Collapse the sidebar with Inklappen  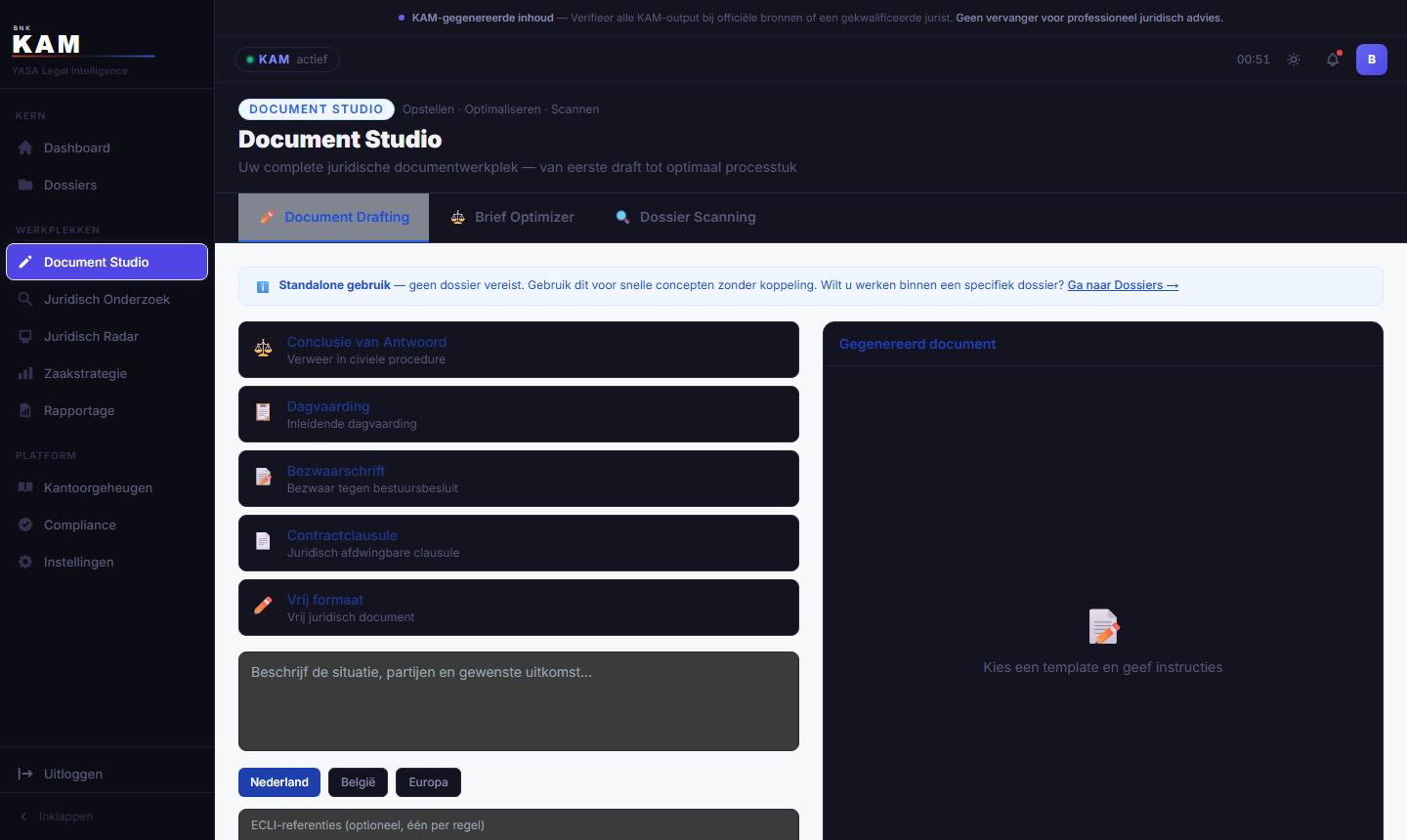(x=57, y=817)
